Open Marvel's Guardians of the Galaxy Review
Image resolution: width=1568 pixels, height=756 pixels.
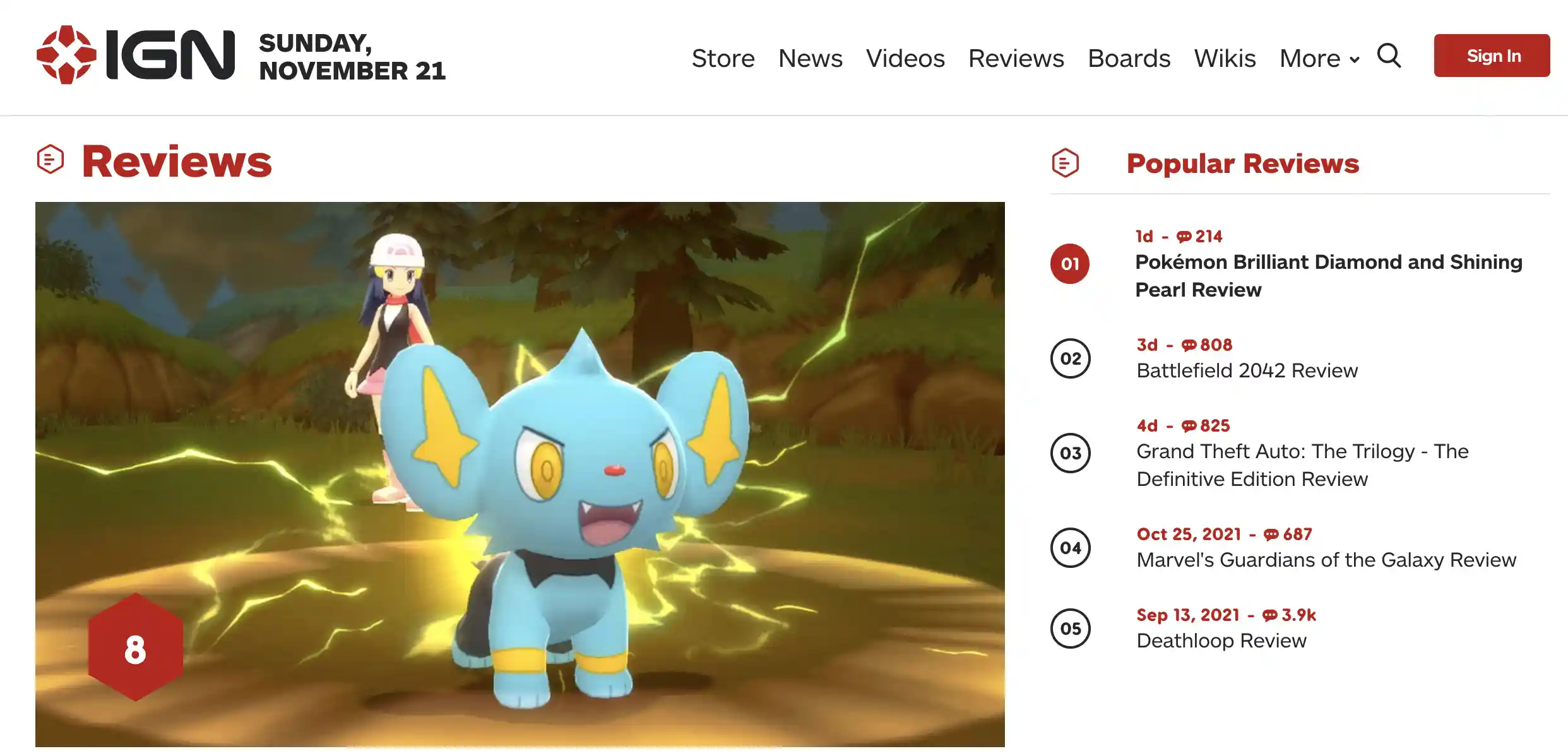[x=1326, y=560]
